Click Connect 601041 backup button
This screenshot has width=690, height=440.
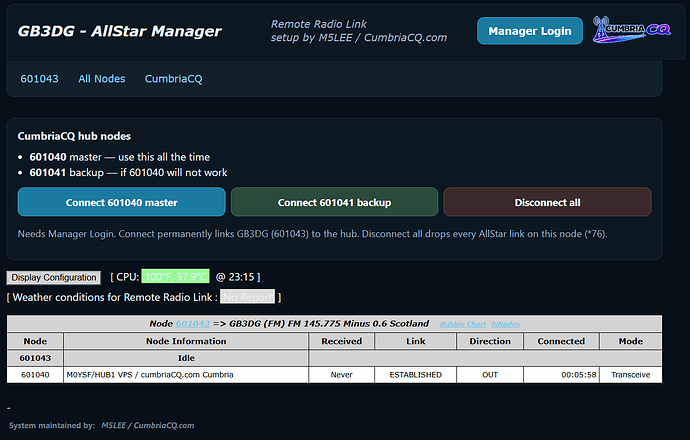coord(334,202)
